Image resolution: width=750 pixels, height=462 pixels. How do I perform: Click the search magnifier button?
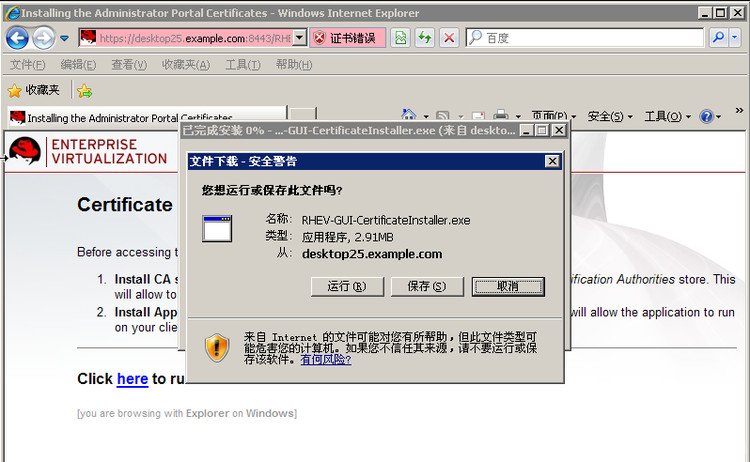(718, 37)
